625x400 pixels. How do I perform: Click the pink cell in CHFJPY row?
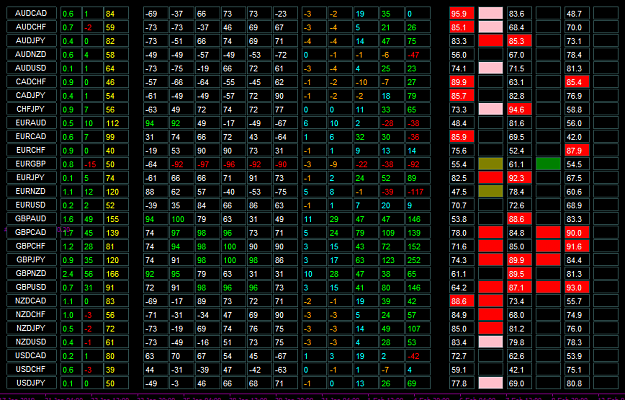[491, 109]
